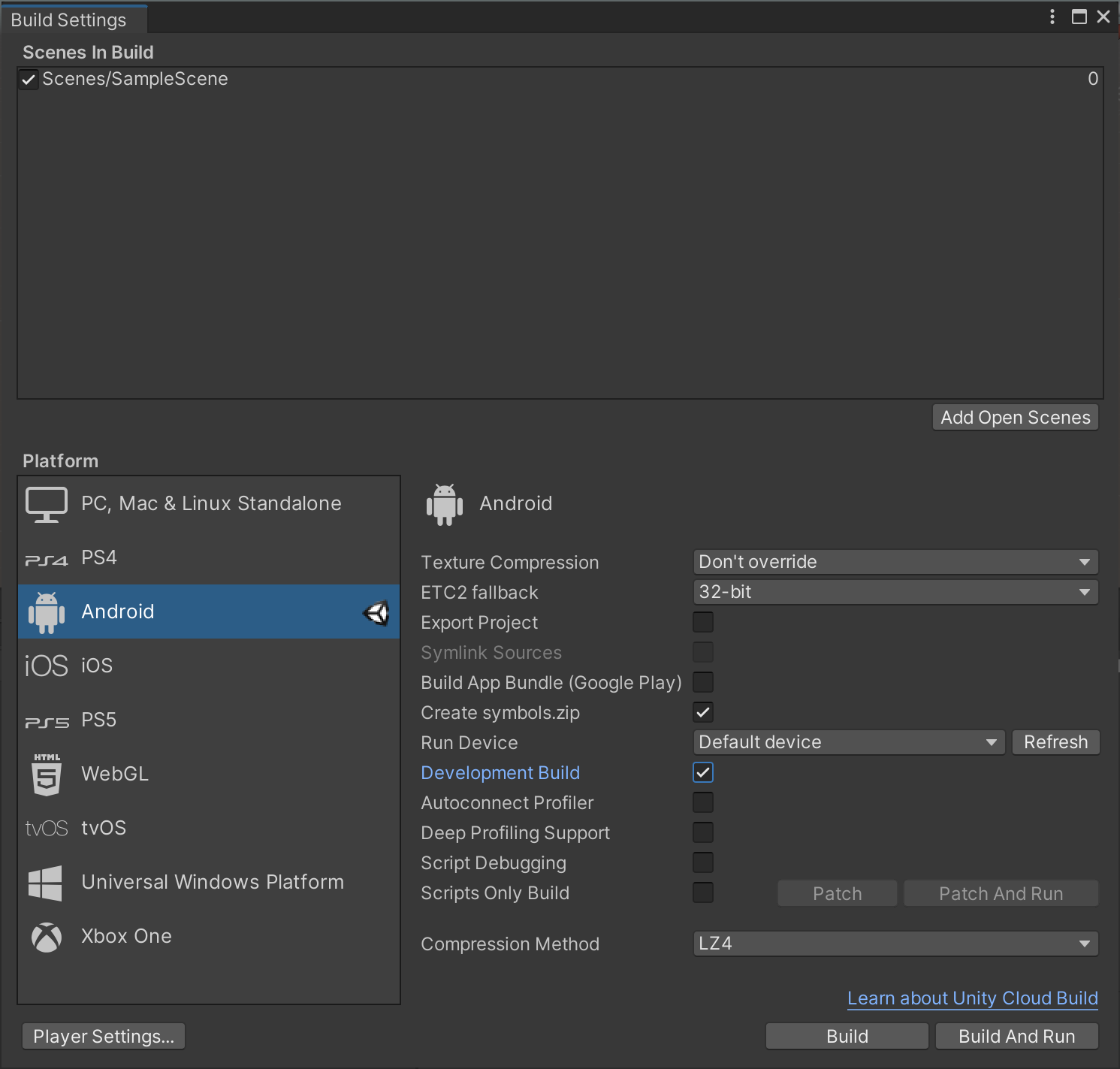Open the Texture Compression dropdown

point(895,562)
